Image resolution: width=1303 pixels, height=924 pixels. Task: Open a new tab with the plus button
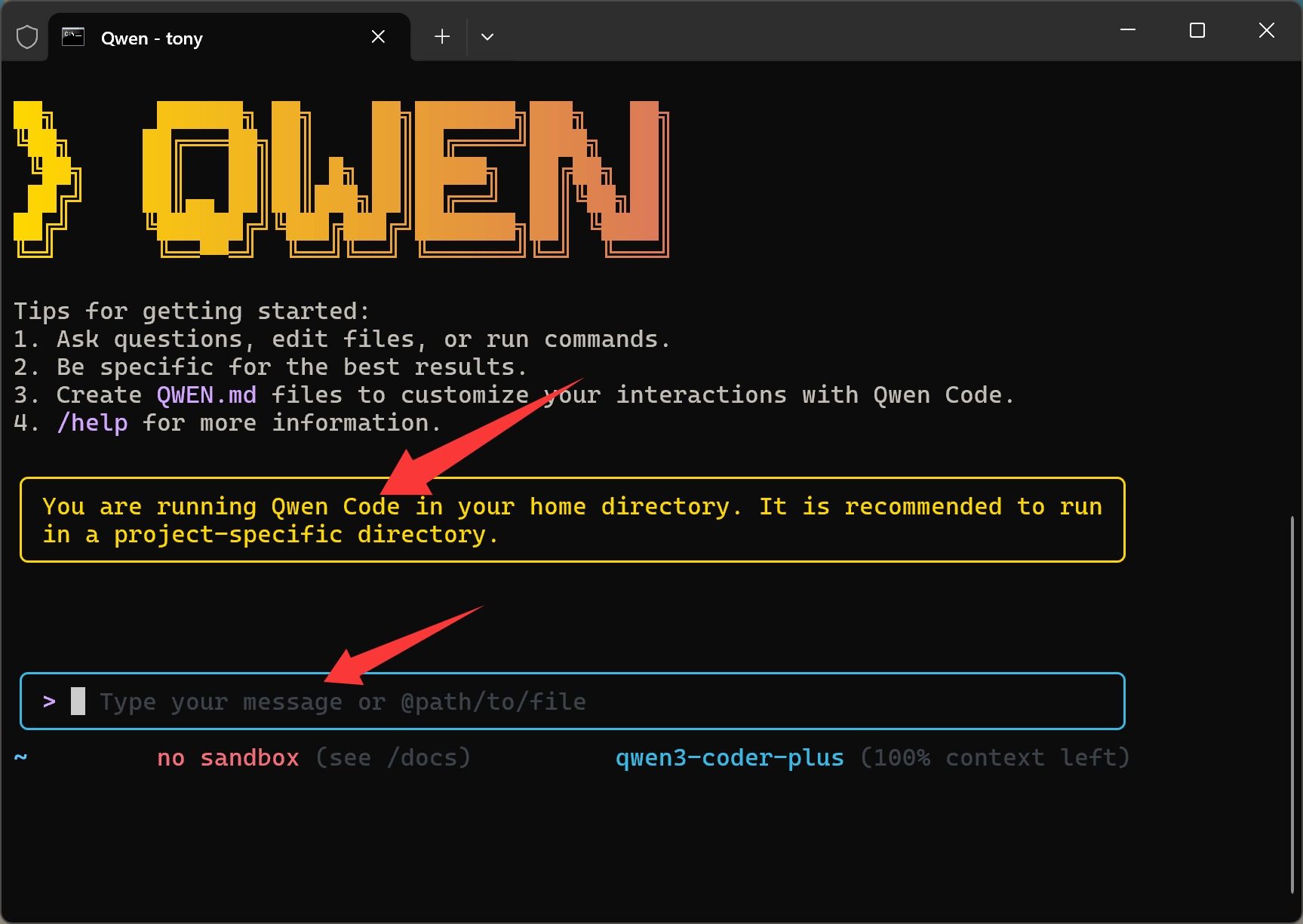click(442, 37)
